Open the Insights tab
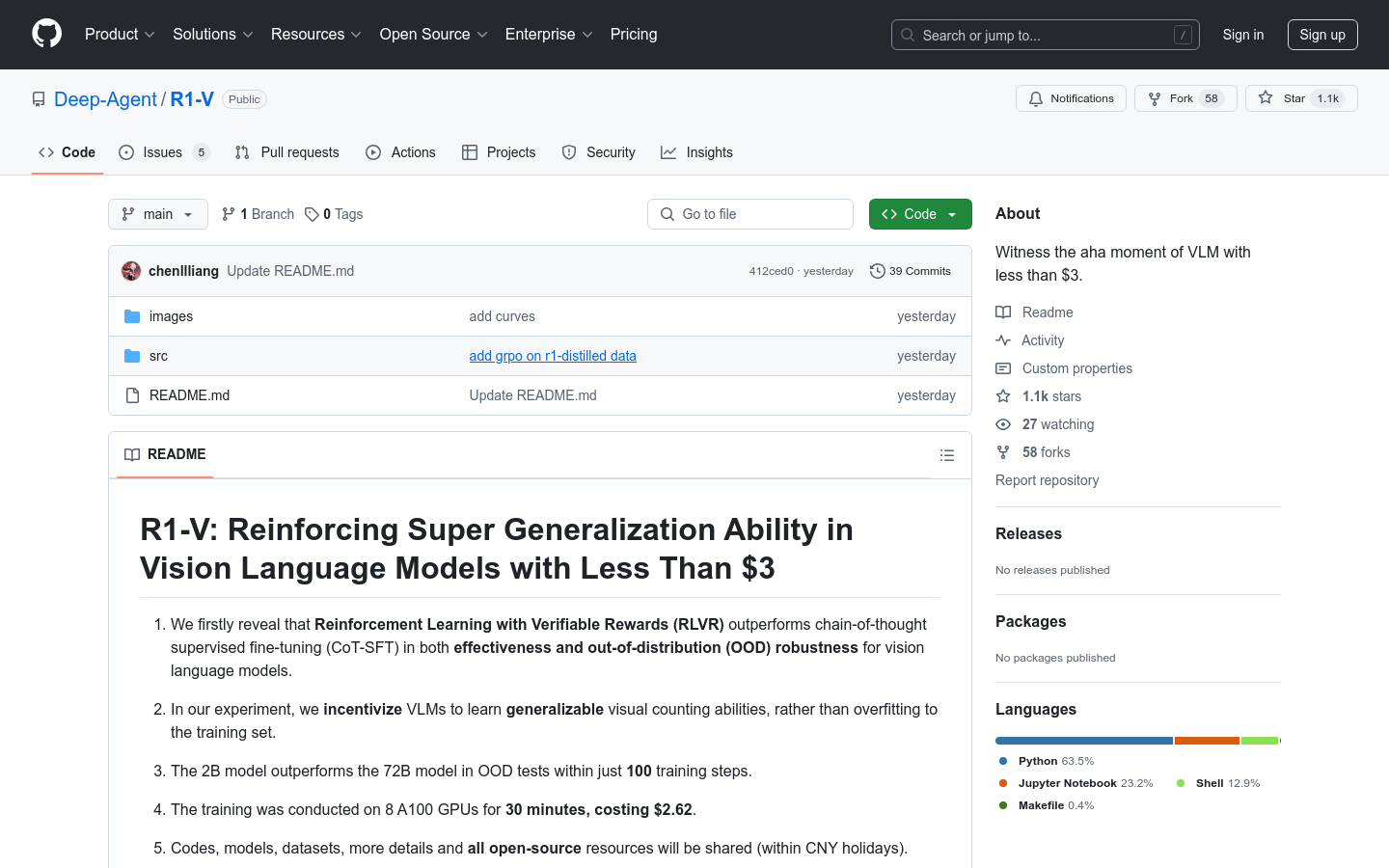 tap(696, 152)
